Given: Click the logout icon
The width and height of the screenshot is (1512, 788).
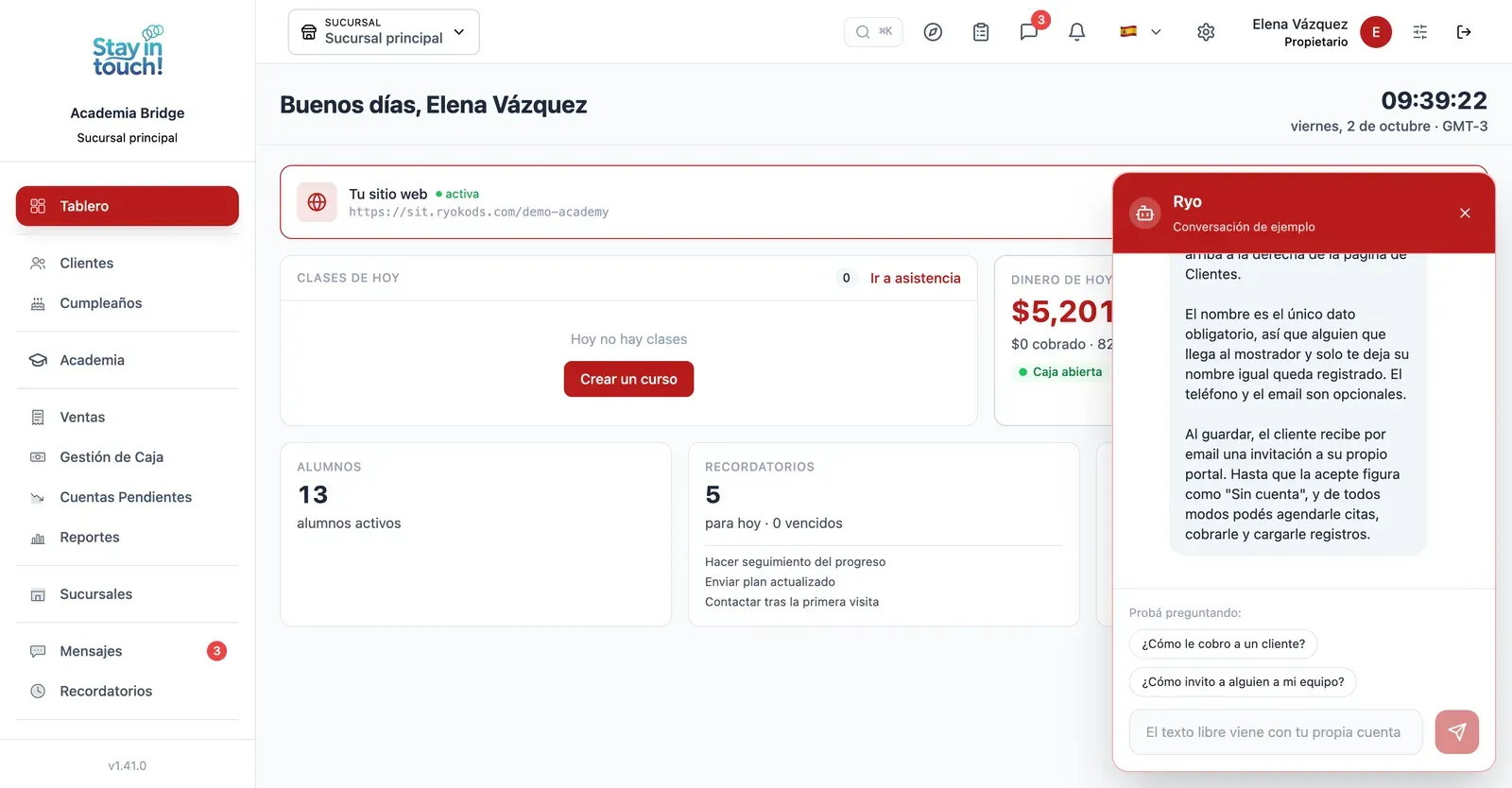Looking at the screenshot, I should pyautogui.click(x=1464, y=32).
